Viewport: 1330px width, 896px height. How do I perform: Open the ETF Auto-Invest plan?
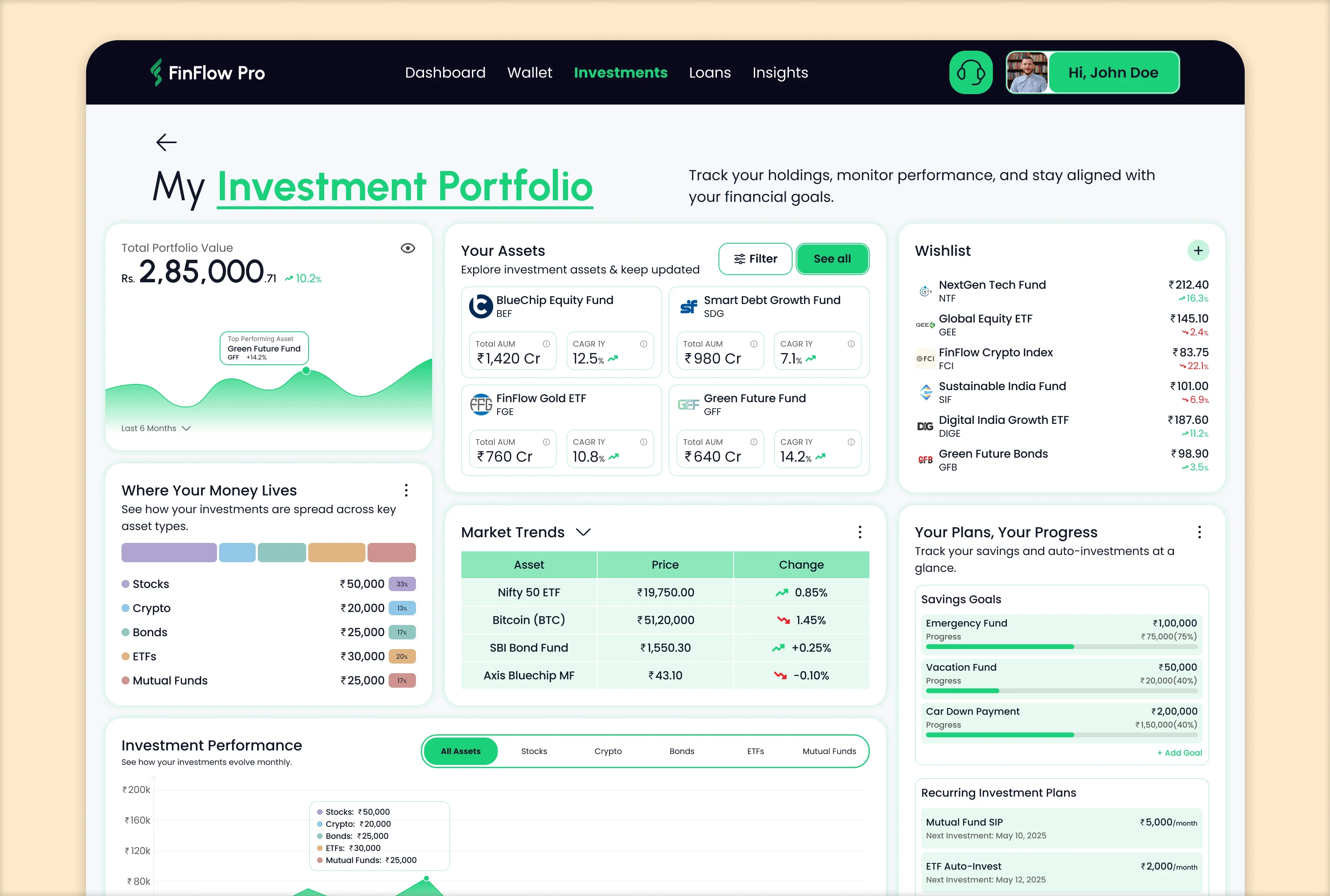[x=1061, y=873]
